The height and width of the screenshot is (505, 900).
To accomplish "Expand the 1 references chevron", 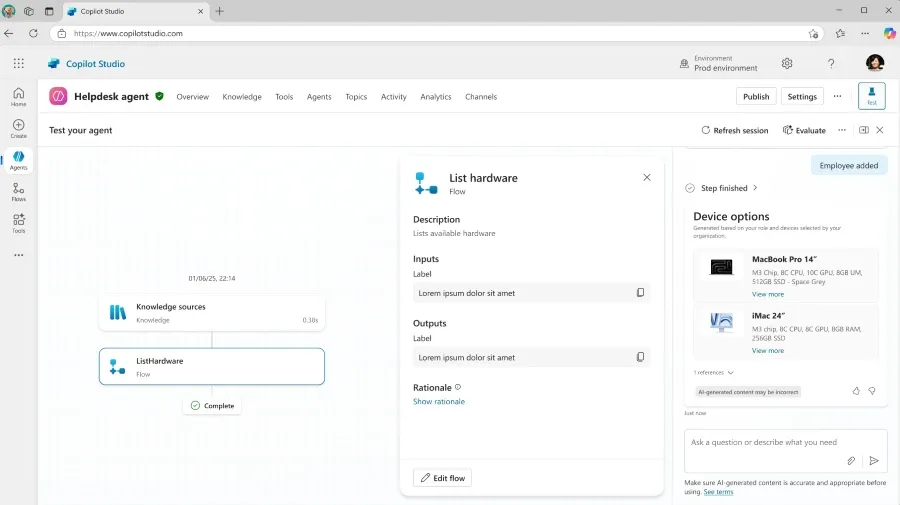I will [731, 372].
